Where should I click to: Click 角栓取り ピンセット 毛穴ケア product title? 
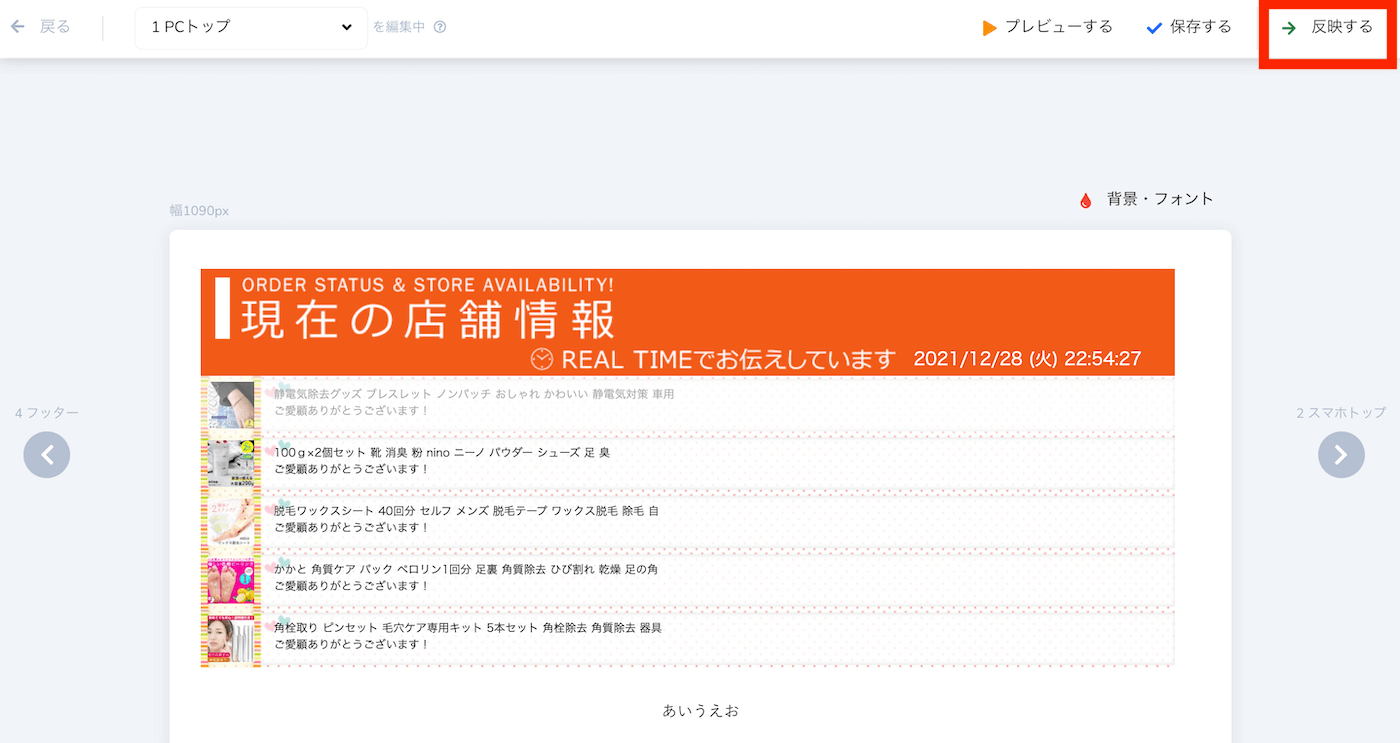pos(468,628)
